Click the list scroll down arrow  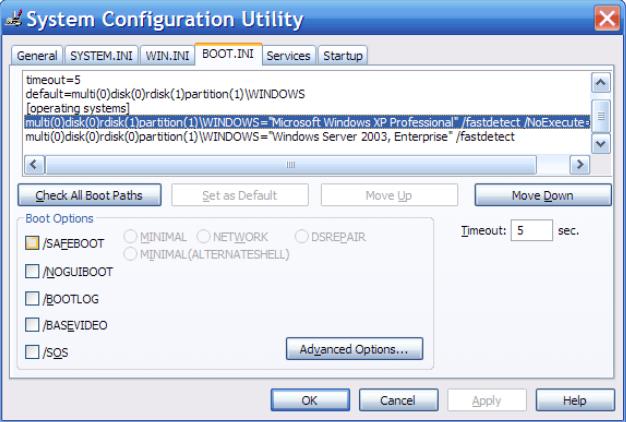point(600,143)
